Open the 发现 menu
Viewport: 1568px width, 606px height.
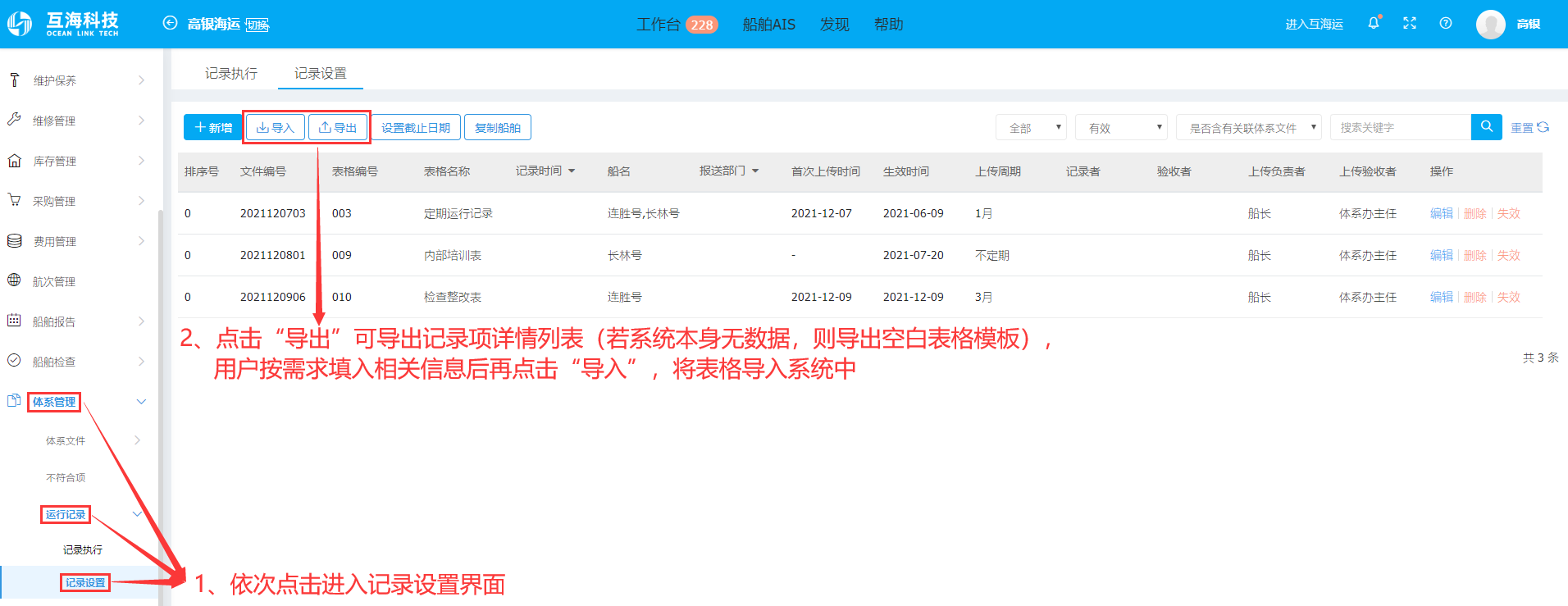(x=835, y=24)
